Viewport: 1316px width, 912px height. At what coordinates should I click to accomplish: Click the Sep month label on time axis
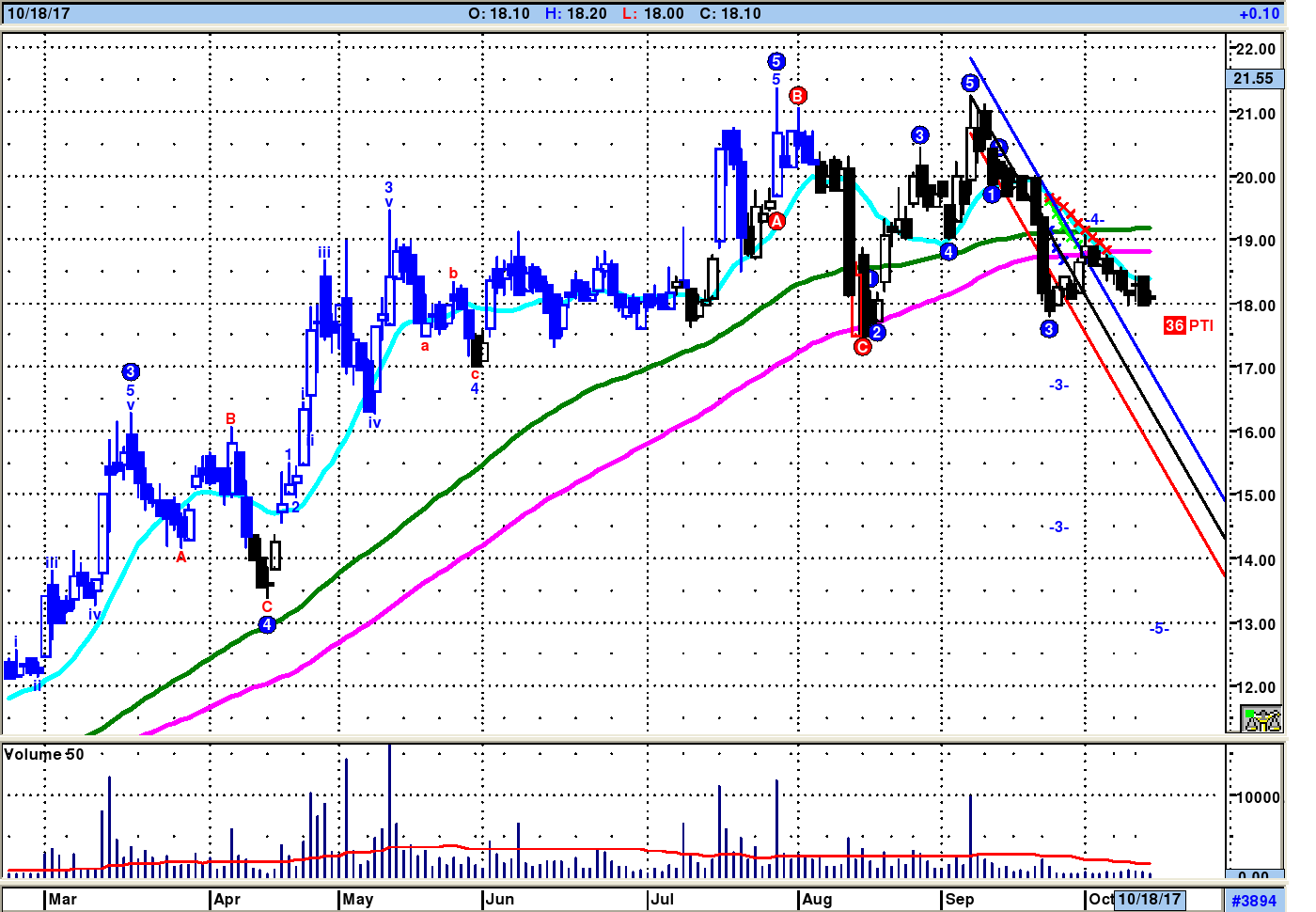tap(960, 900)
